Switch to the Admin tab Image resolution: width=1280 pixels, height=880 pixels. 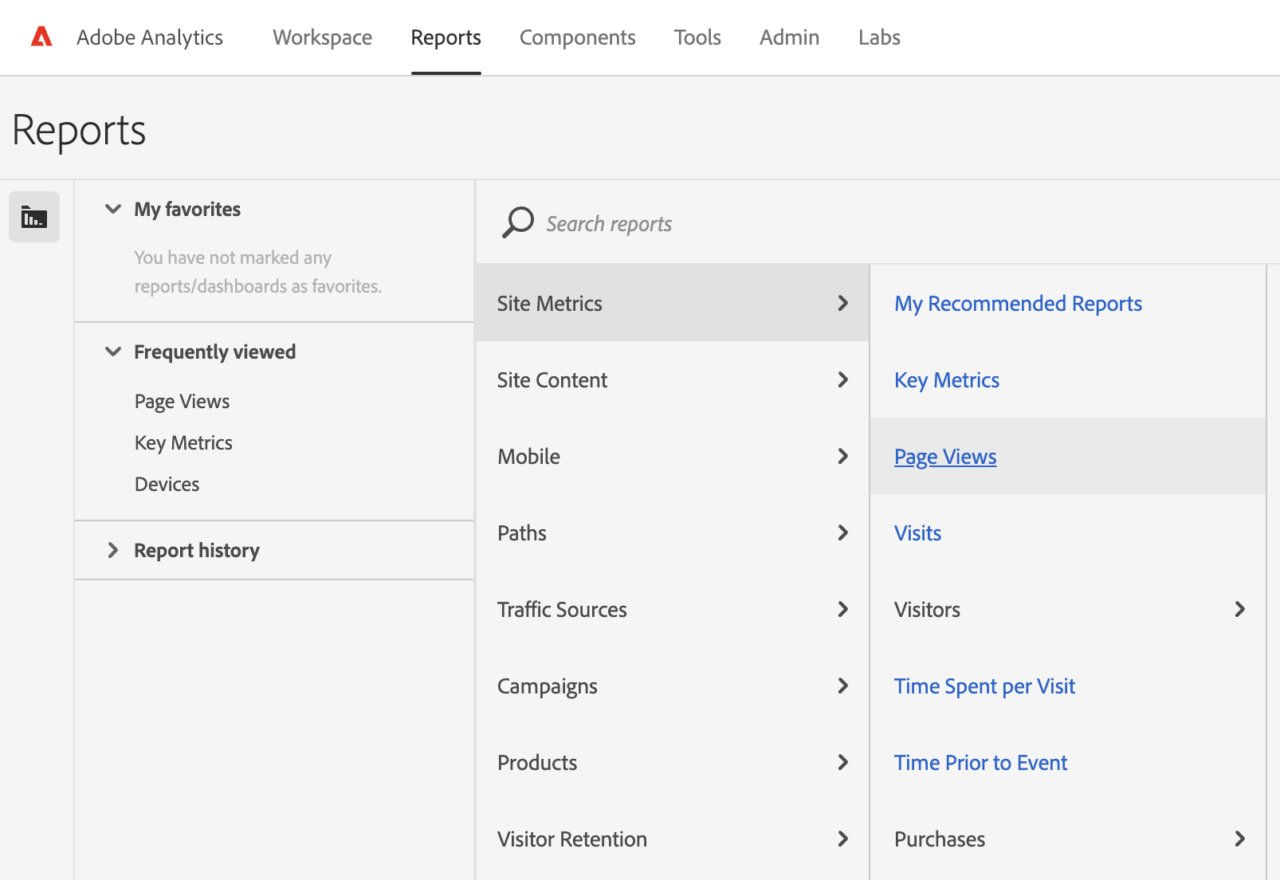pyautogui.click(x=789, y=37)
